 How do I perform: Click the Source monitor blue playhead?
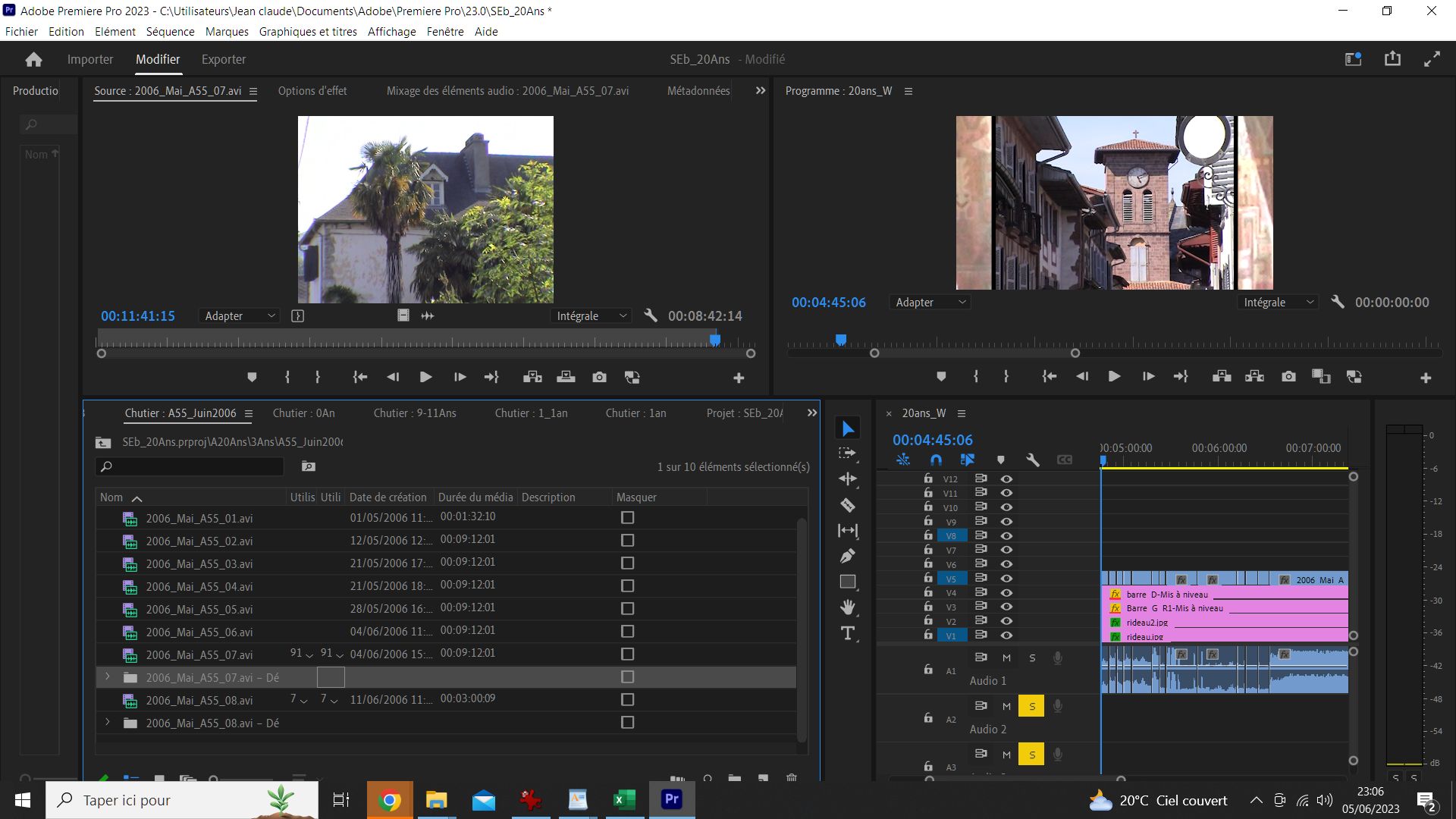click(714, 340)
